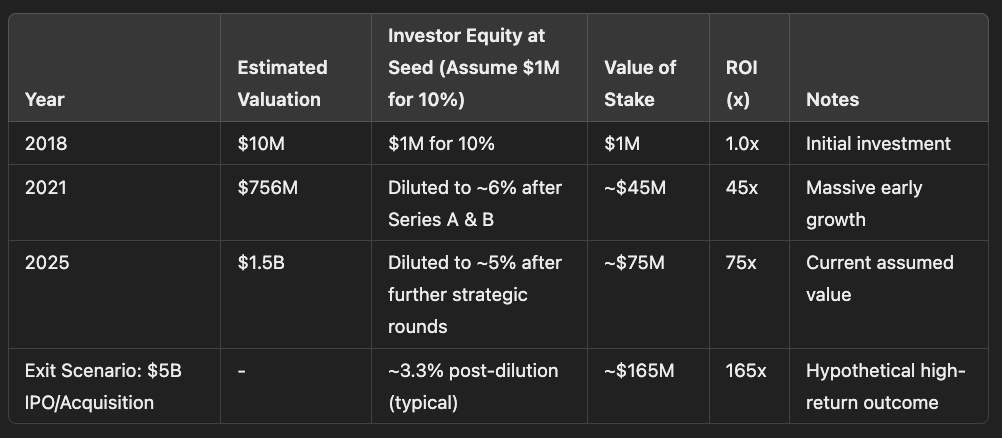
Task: Click the 165x ROI cell
Action: [x=746, y=371]
